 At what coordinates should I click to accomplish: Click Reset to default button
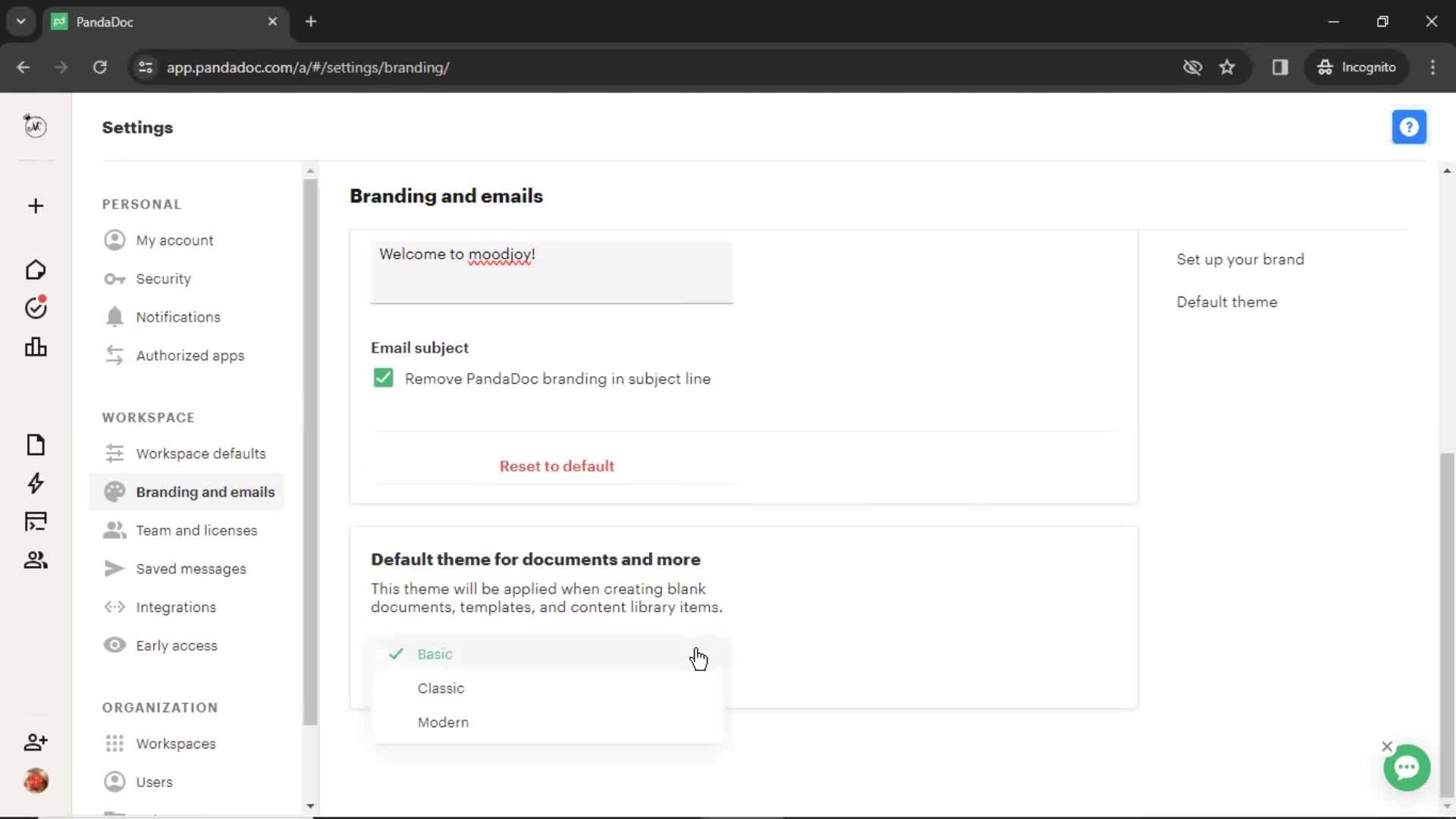[x=557, y=466]
